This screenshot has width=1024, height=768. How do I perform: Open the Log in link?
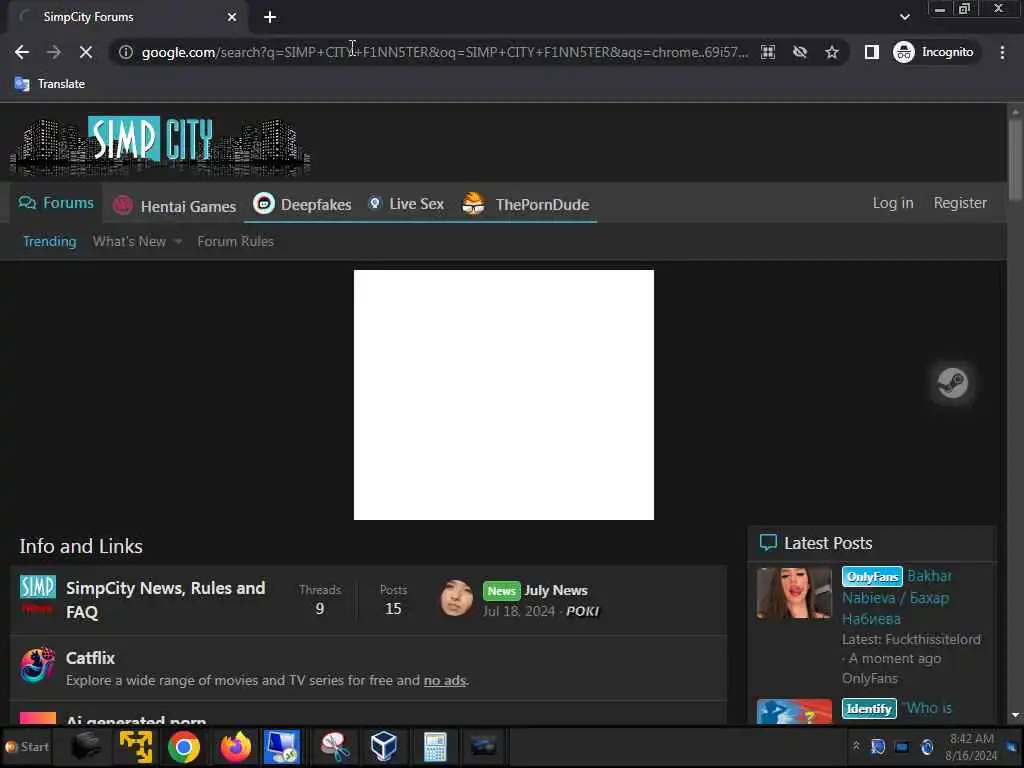point(893,203)
